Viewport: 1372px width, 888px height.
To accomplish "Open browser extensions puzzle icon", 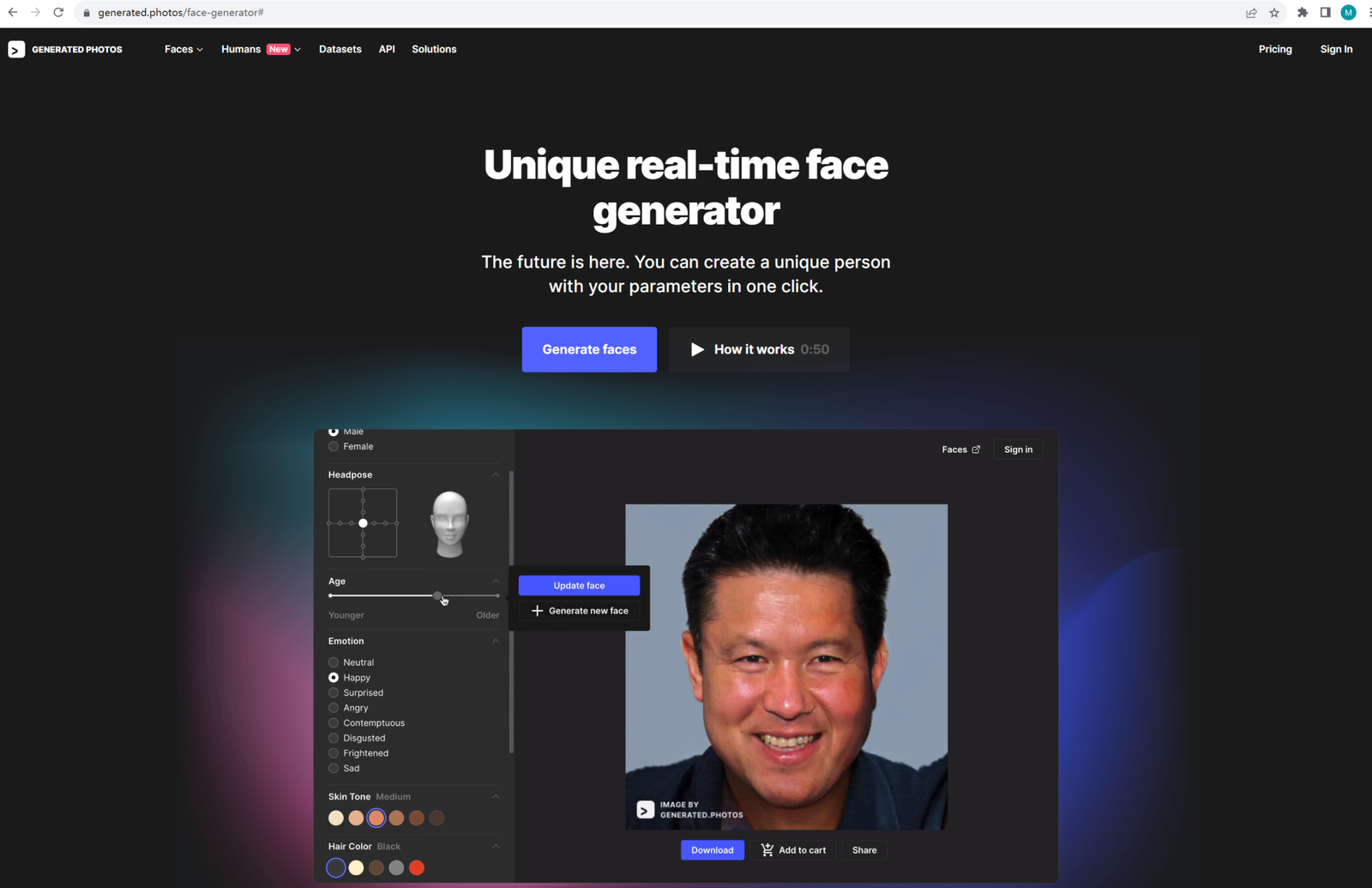I will coord(1303,13).
